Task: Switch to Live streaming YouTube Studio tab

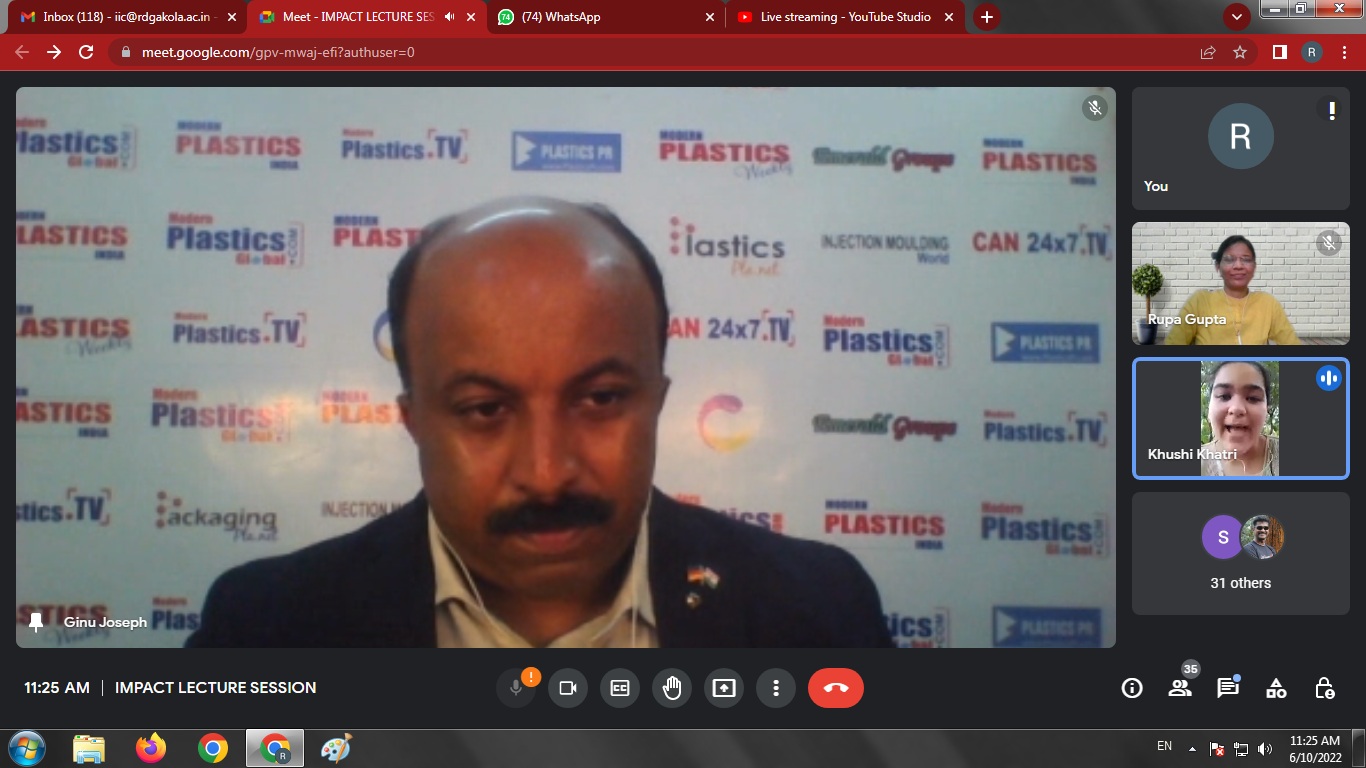Action: (844, 17)
